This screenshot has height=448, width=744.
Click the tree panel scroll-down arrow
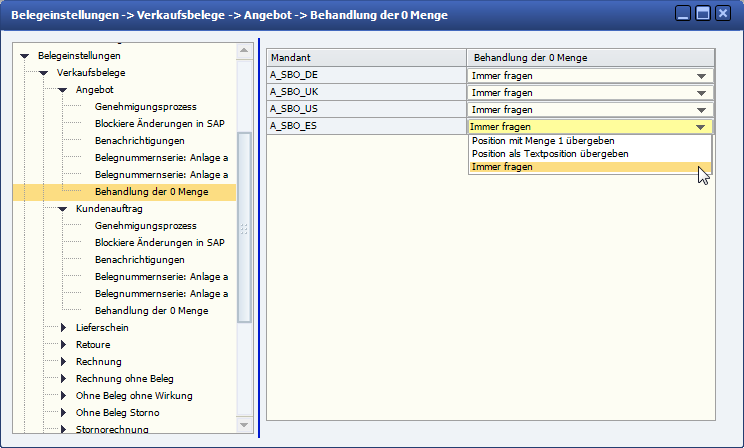click(244, 429)
